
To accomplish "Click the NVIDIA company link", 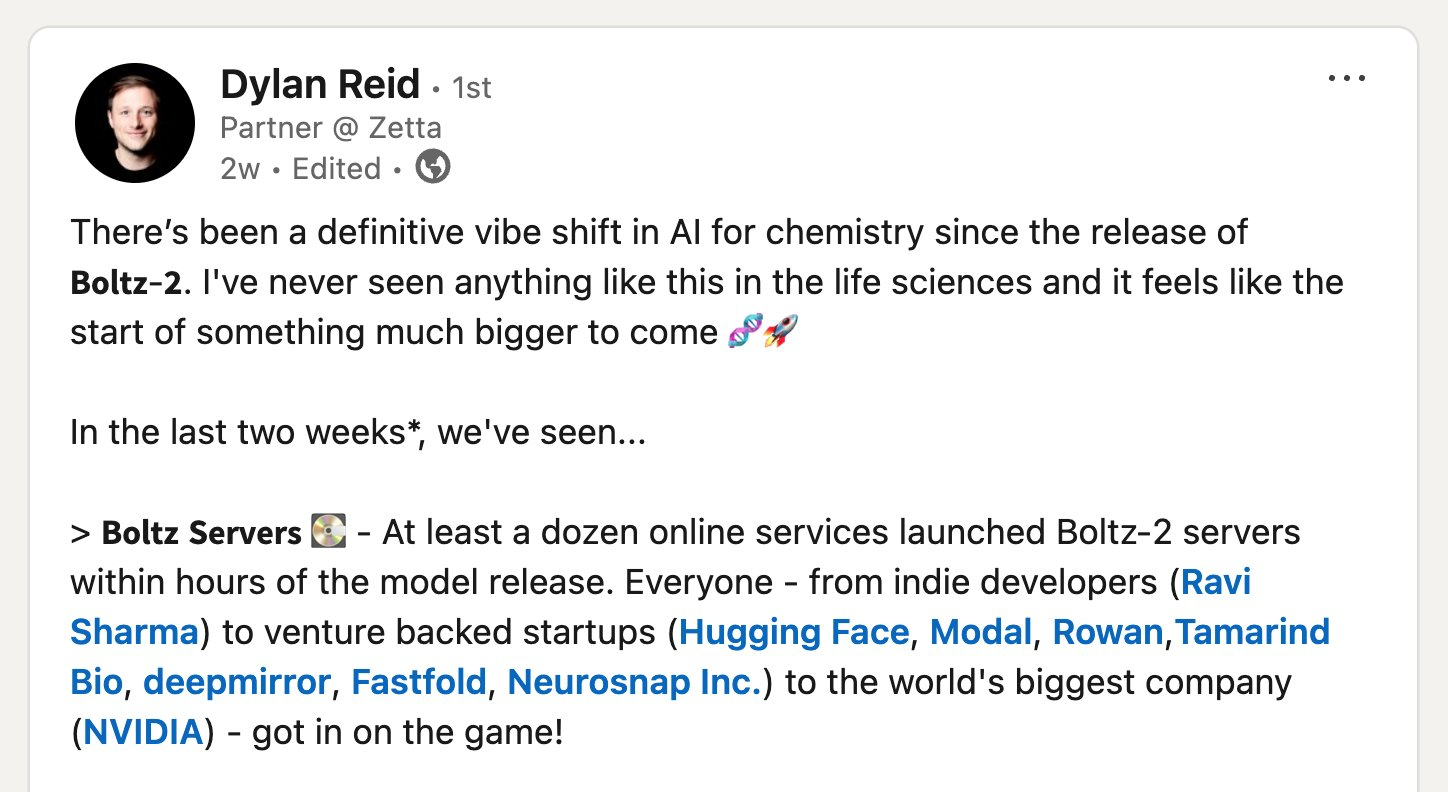I will [144, 733].
